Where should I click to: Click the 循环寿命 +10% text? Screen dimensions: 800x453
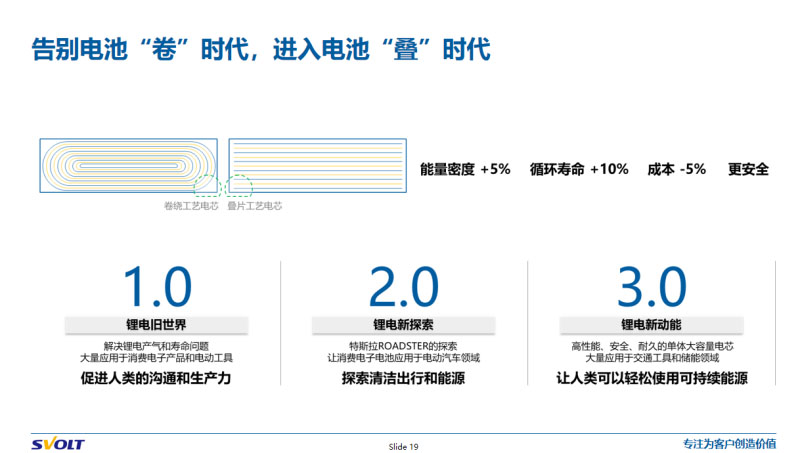(x=579, y=169)
